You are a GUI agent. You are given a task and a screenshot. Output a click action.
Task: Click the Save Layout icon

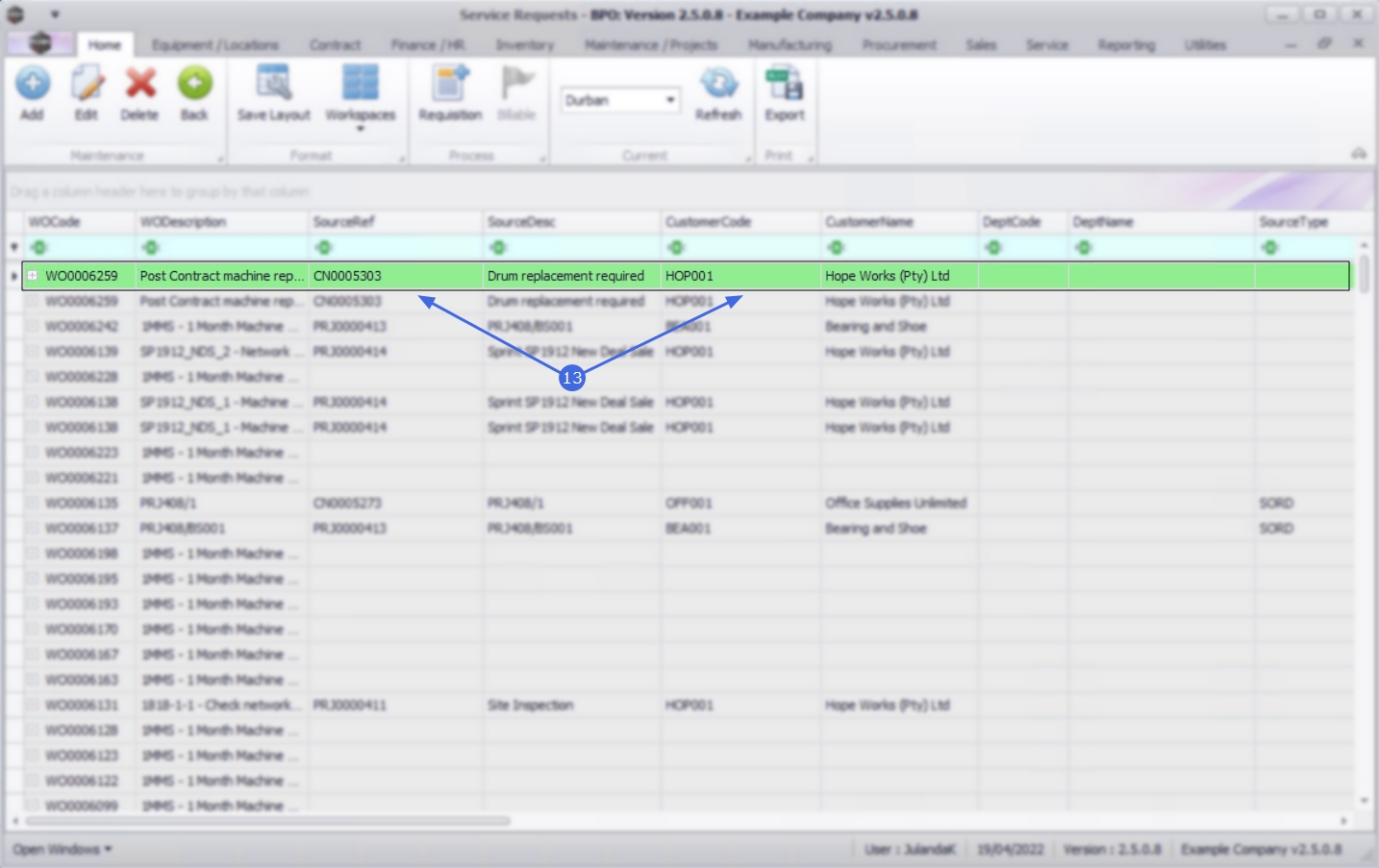(274, 83)
